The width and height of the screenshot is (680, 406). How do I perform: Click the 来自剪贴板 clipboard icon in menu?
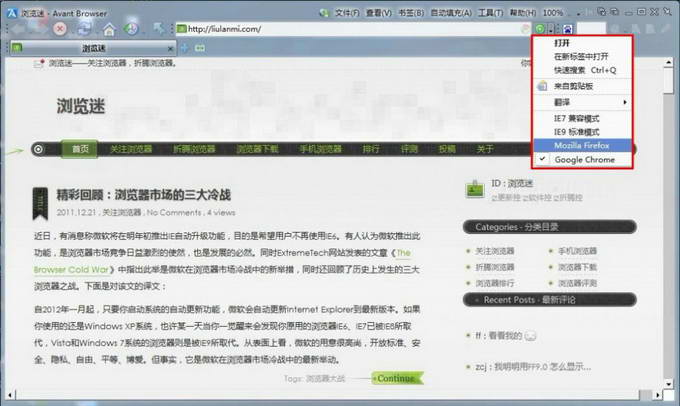pyautogui.click(x=542, y=86)
